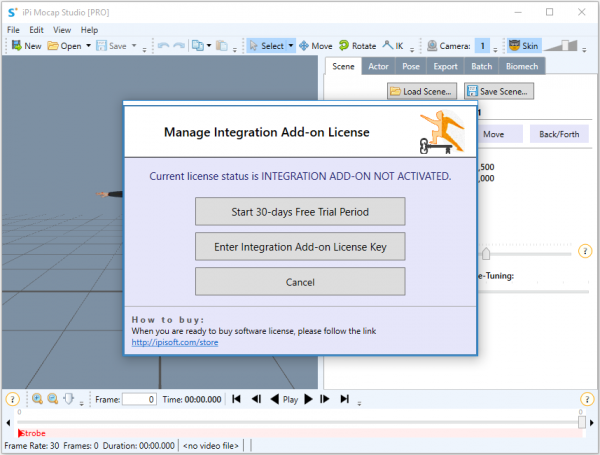This screenshot has height=455, width=600.
Task: Switch to the Biomech tab
Action: (x=522, y=67)
